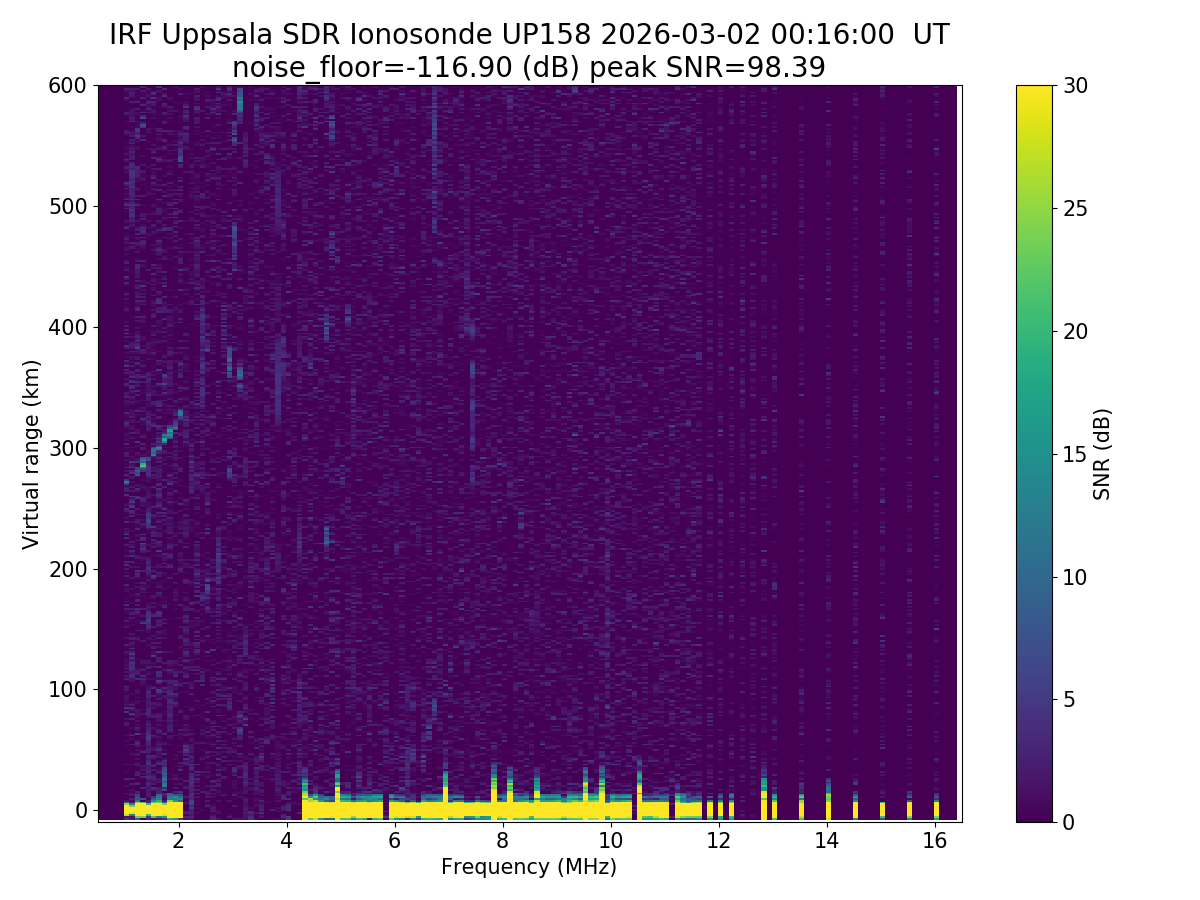Image resolution: width=1200 pixels, height=900 pixels.
Task: Click the x-axis tick label "8"
Action: tap(502, 841)
